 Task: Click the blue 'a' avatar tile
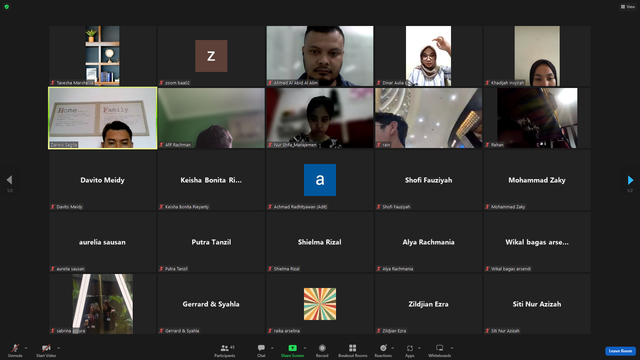(320, 180)
